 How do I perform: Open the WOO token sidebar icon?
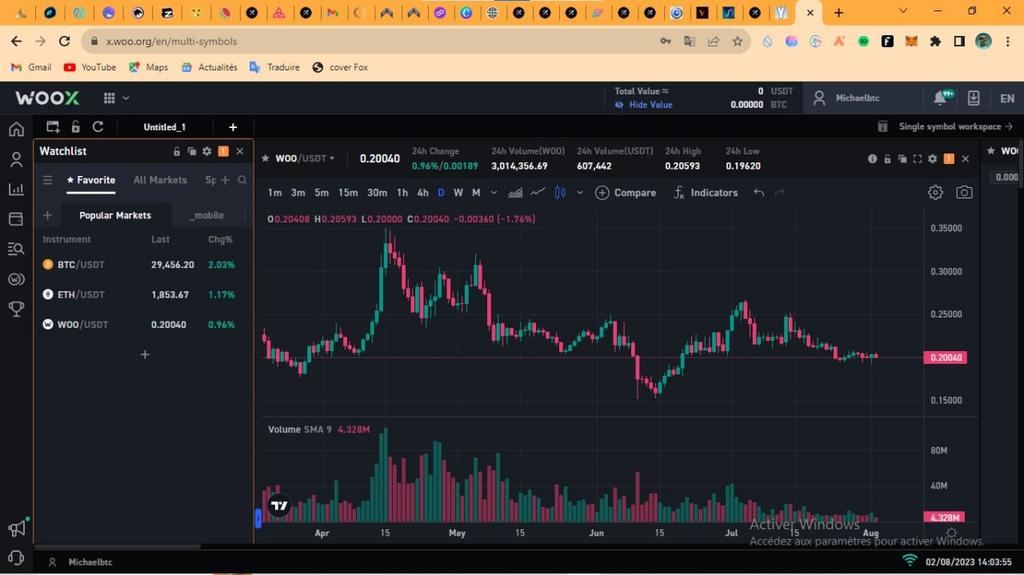pos(16,279)
